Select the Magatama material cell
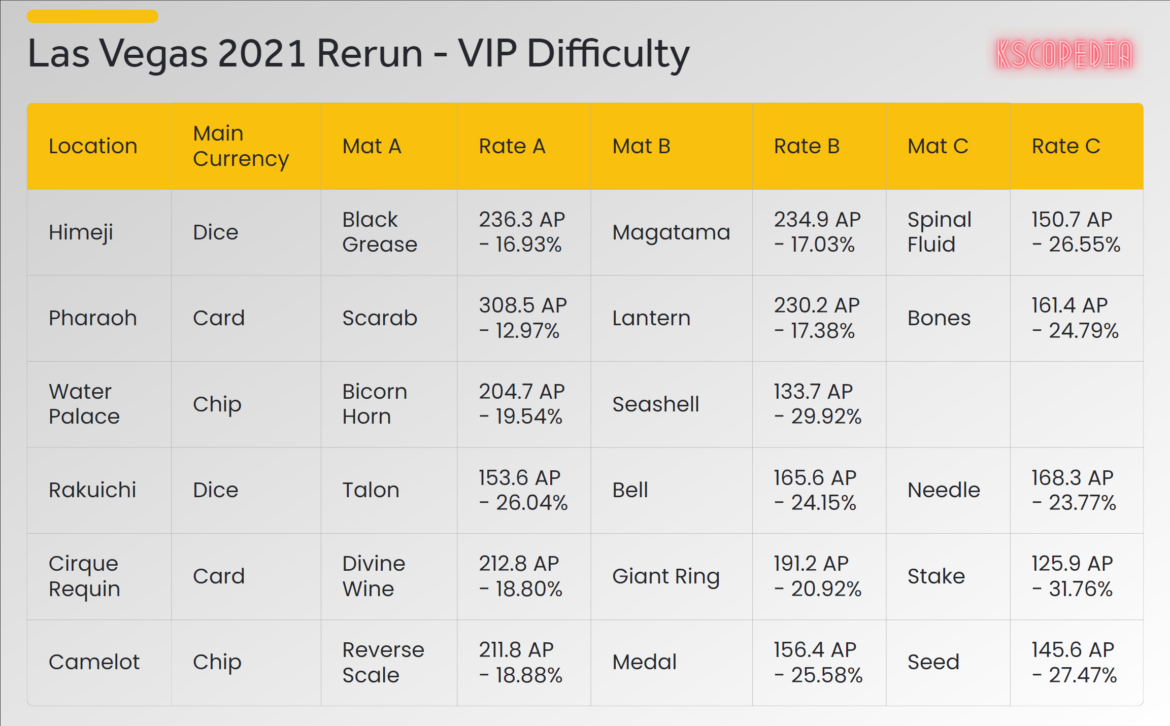 point(671,232)
